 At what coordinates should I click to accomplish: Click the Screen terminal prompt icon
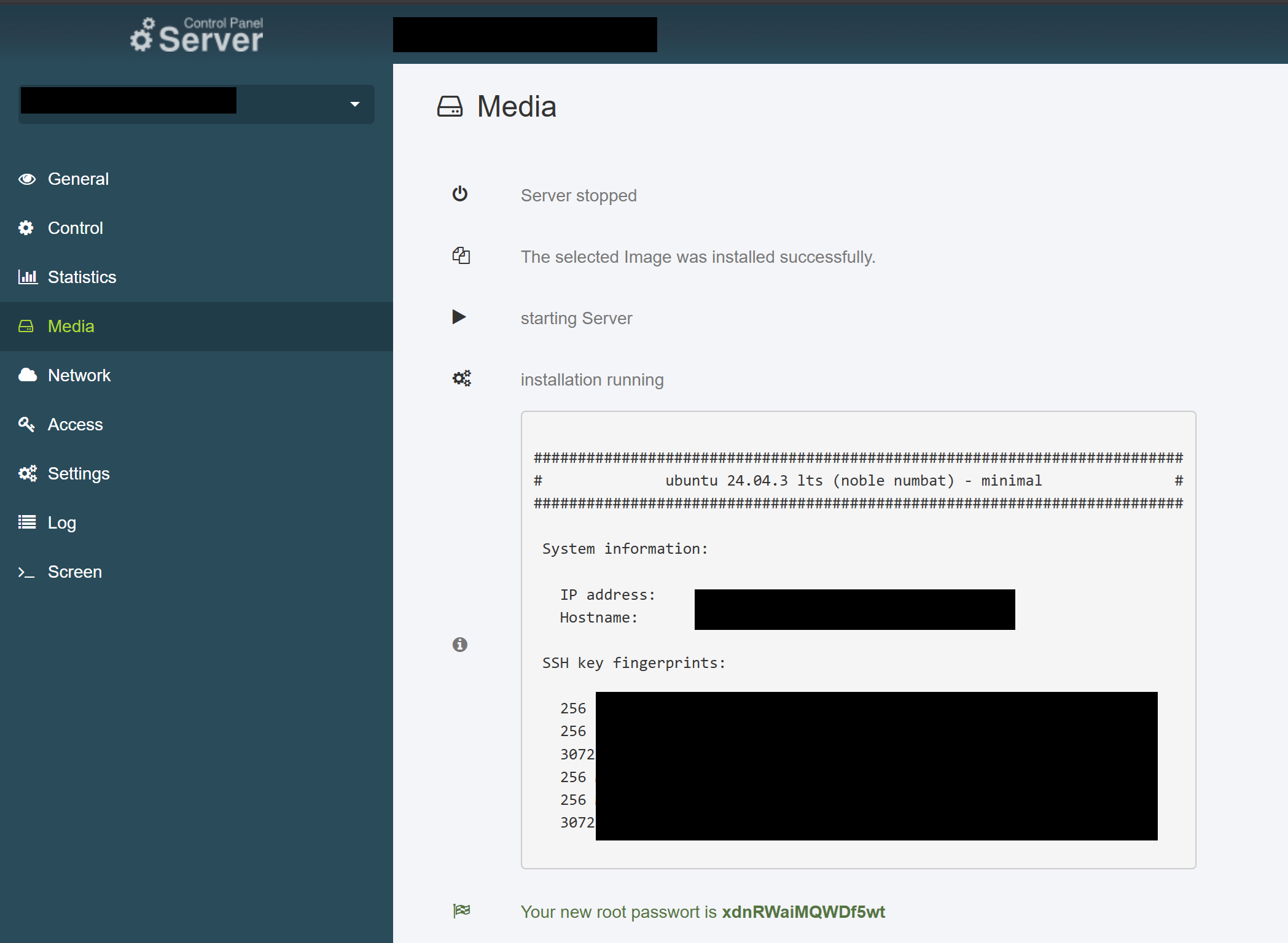[26, 572]
